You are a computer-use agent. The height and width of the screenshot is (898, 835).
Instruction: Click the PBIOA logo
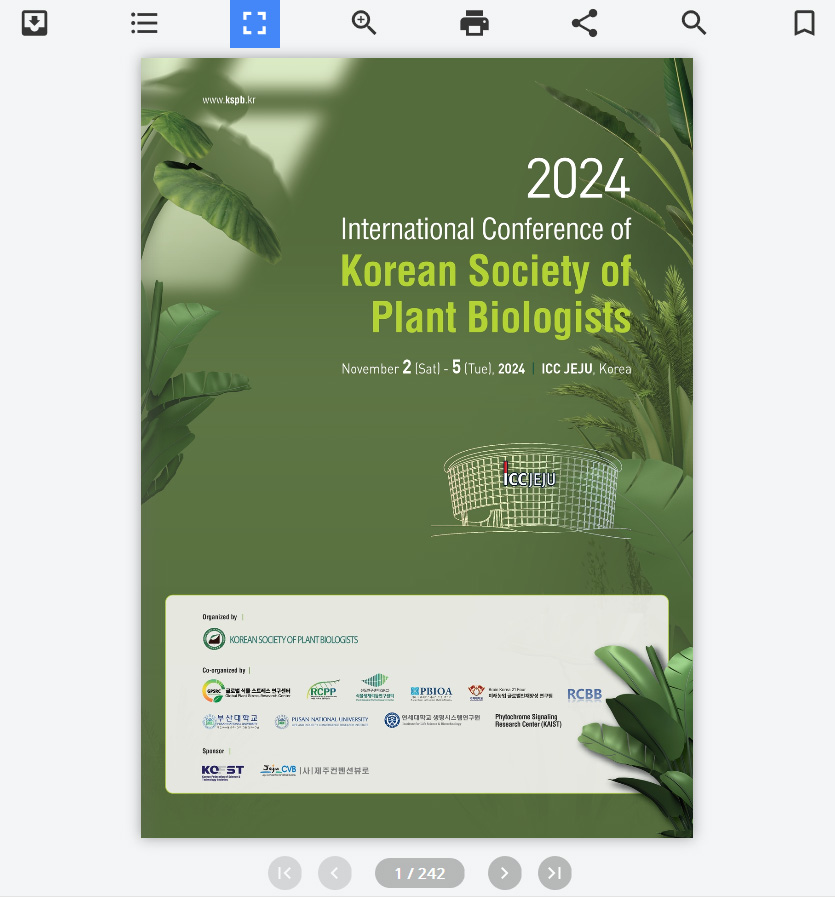pyautogui.click(x=431, y=692)
